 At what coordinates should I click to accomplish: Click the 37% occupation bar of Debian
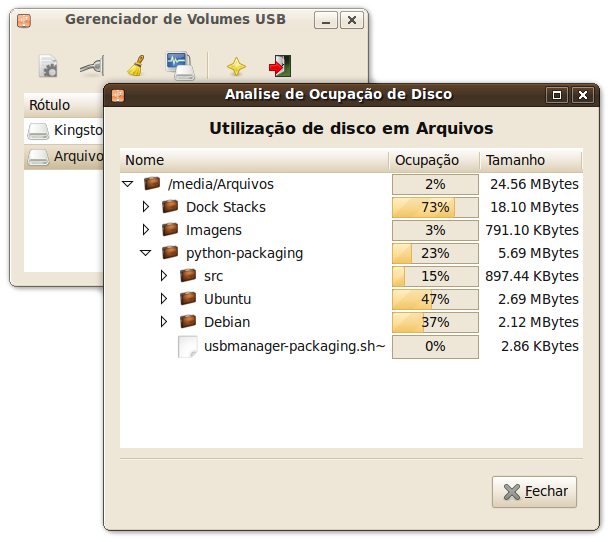pyautogui.click(x=435, y=322)
